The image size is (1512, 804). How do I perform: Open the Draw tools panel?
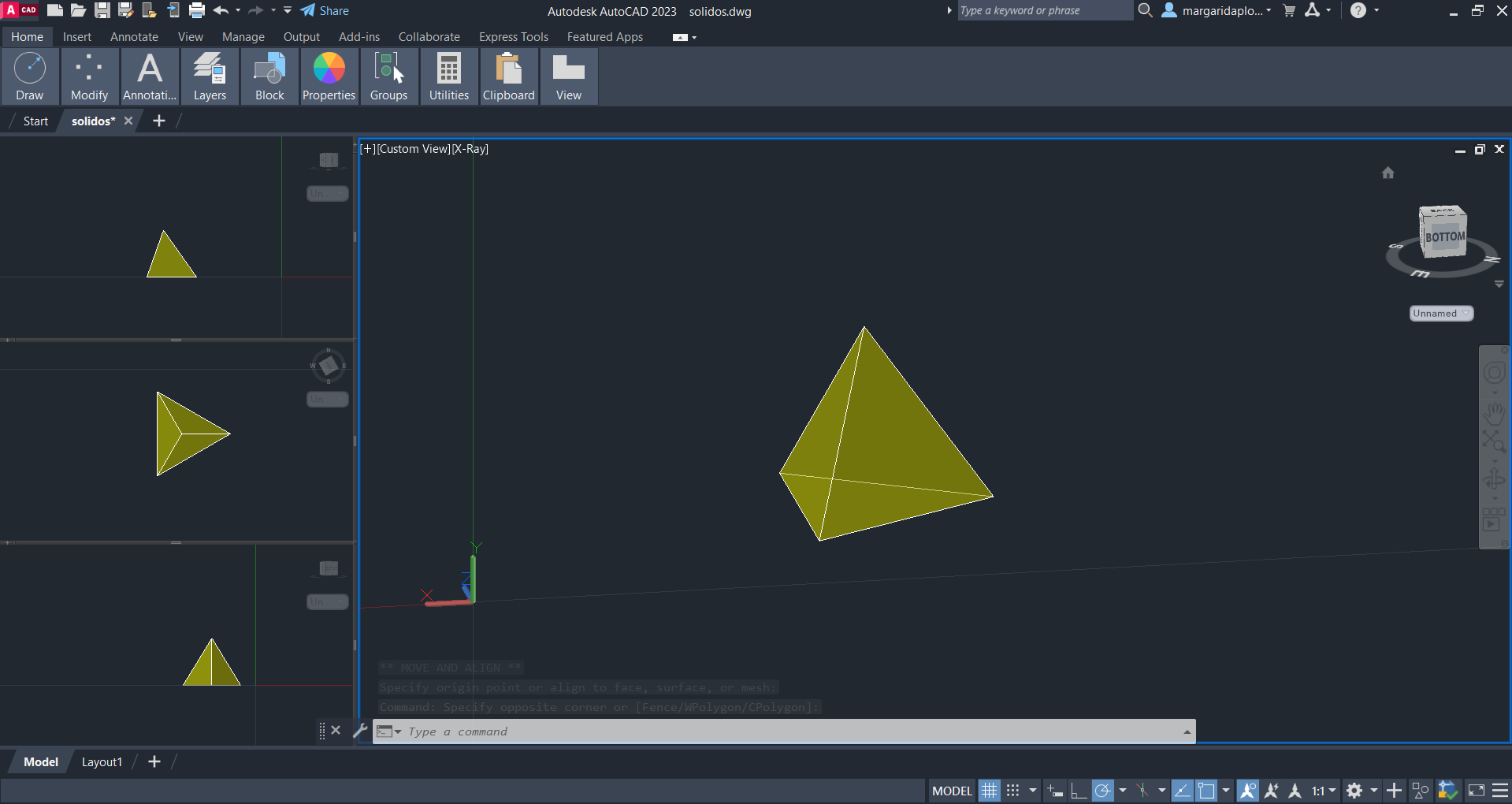tap(30, 76)
